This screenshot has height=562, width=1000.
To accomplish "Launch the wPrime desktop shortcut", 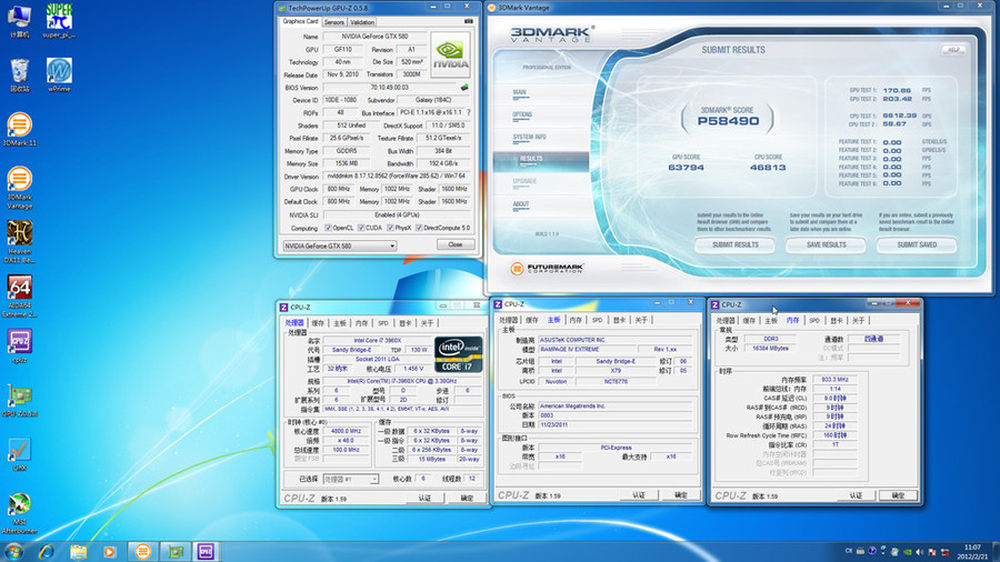I will (x=59, y=75).
